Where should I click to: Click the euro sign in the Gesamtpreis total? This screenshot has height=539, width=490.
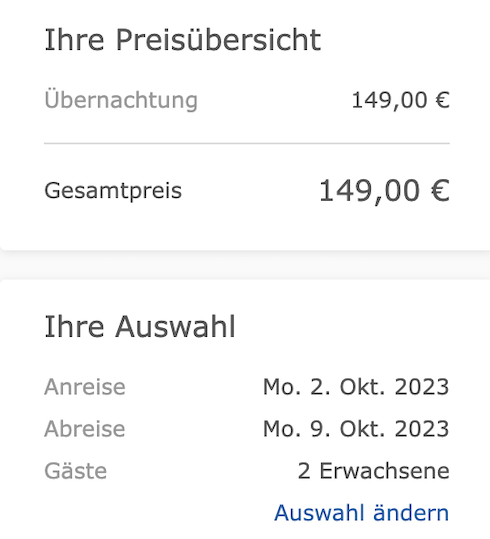pos(440,190)
